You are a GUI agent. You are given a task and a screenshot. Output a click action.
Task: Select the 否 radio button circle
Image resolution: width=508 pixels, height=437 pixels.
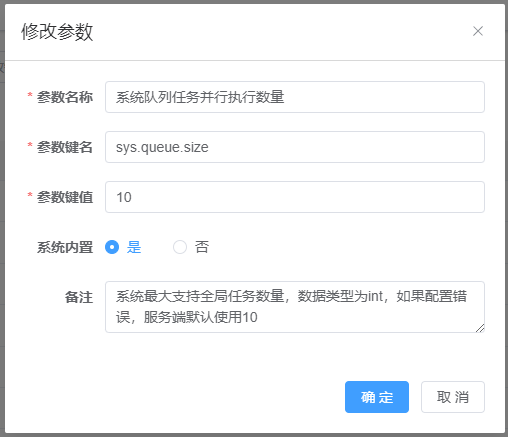click(180, 247)
